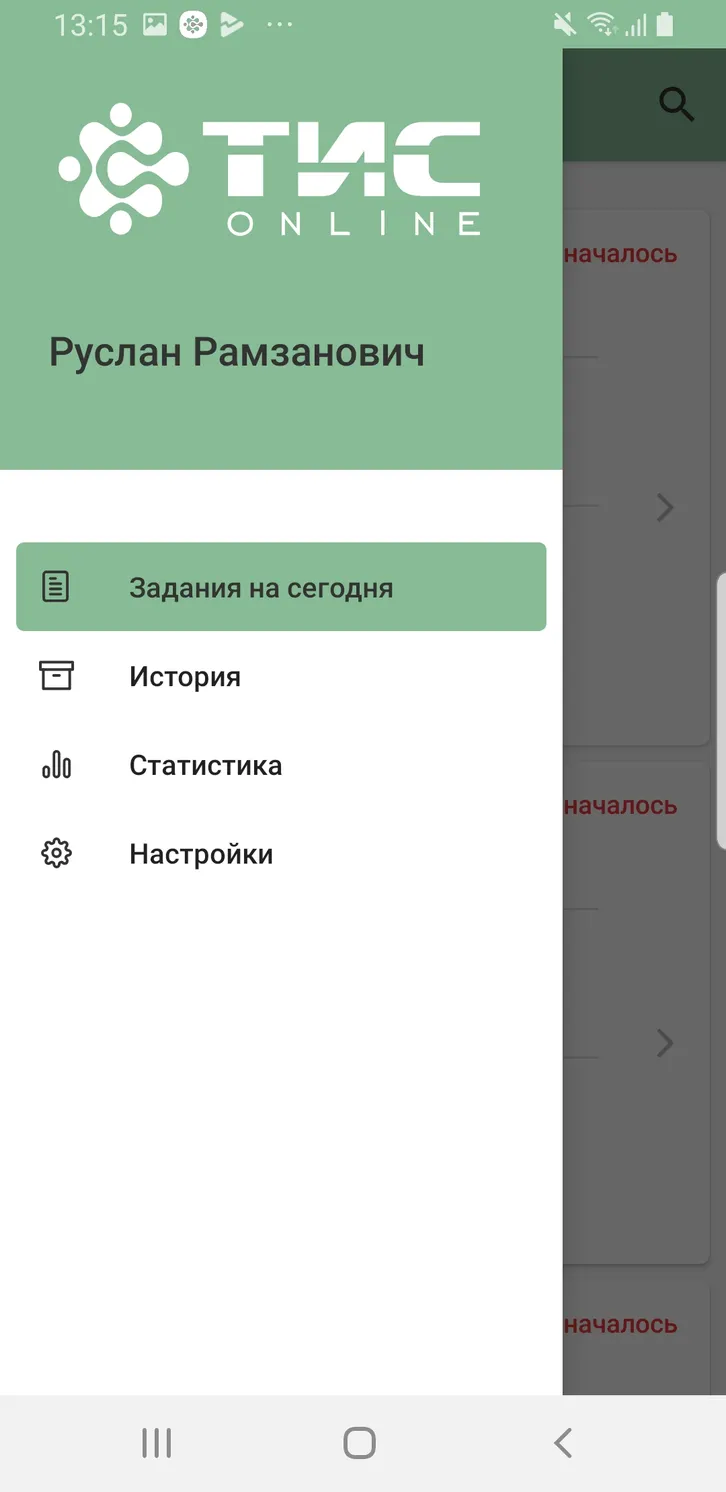This screenshot has width=726, height=1492.
Task: Click the bar chart icon beside Статистика
Action: tap(56, 765)
